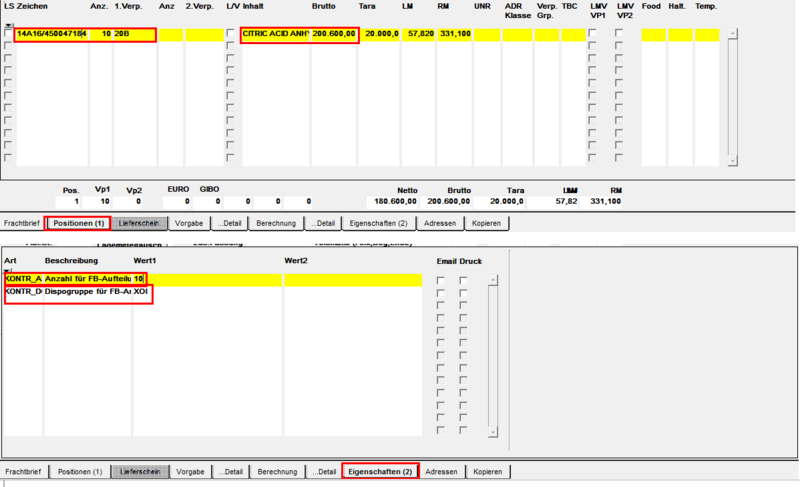Enable LMV VP1 checkbox in the CITRIC ACID row
800x487 pixels.
(x=592, y=33)
